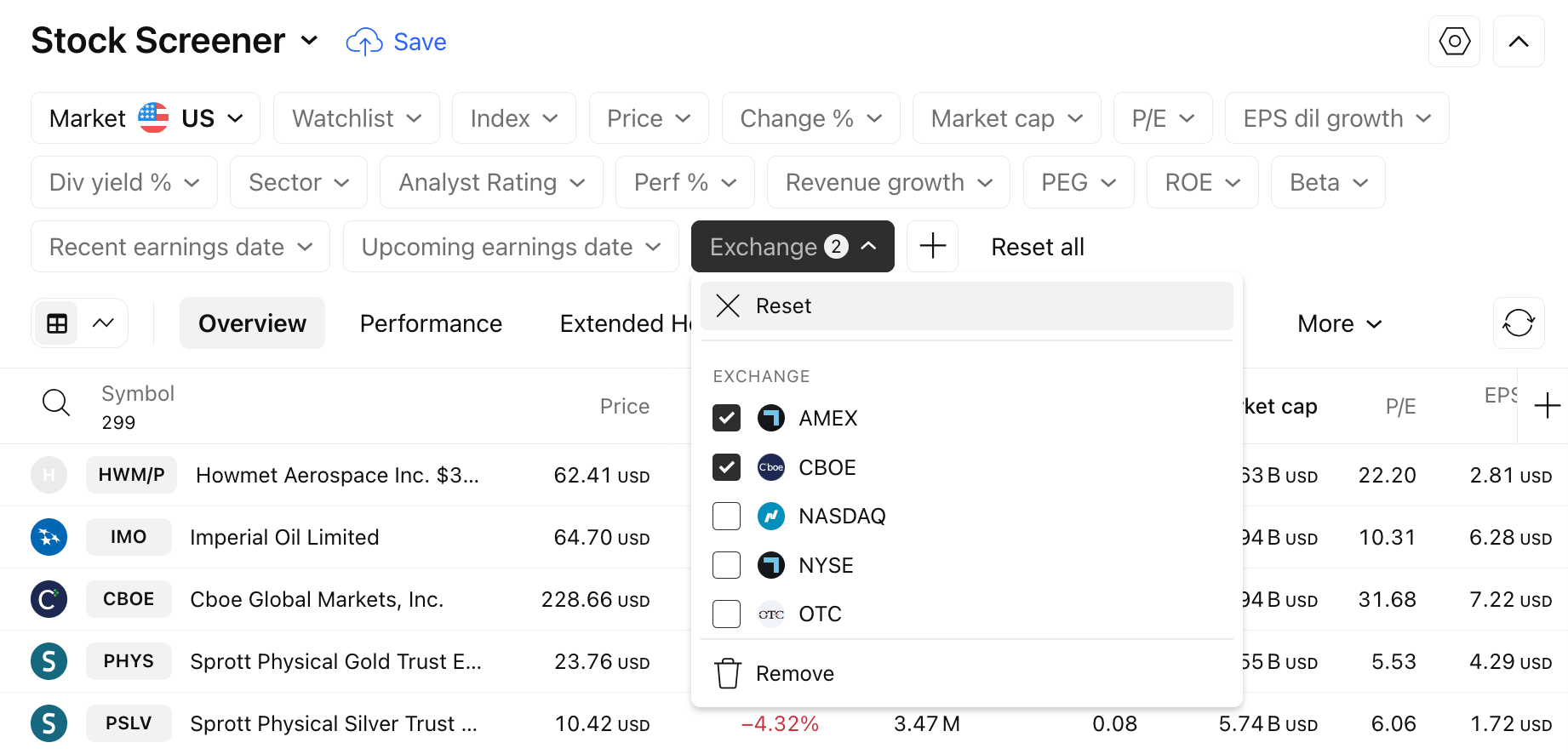Expand the Analyst Rating filter
This screenshot has height=754, width=1568.
click(x=491, y=182)
